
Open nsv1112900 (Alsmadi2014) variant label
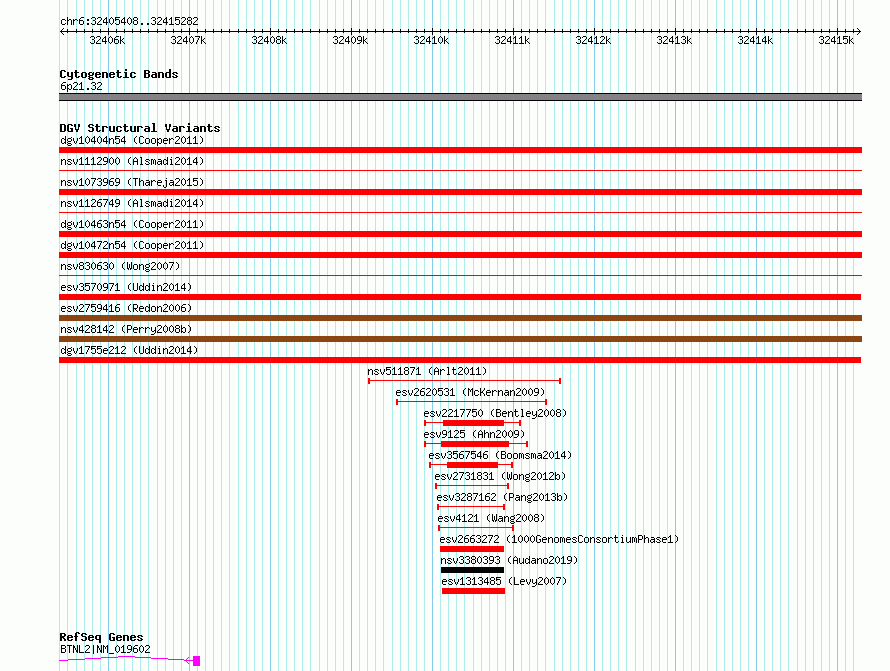click(x=132, y=161)
